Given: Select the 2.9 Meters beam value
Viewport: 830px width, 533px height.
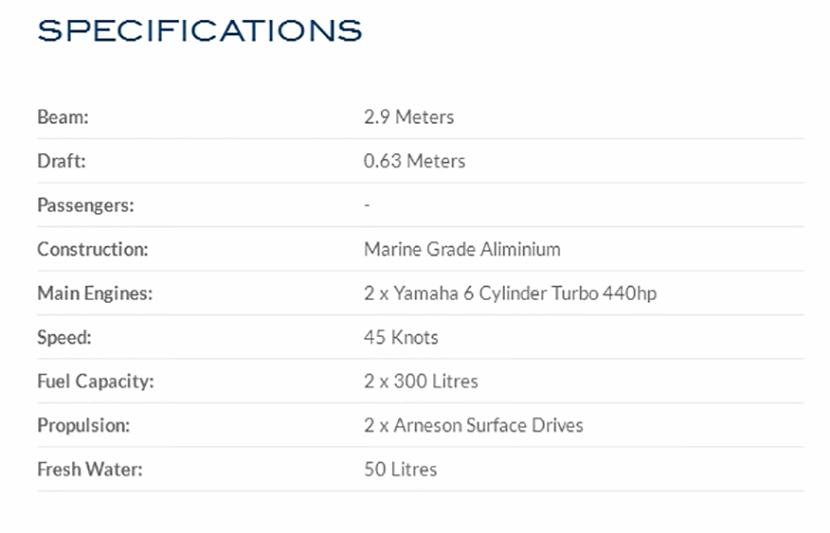Looking at the screenshot, I should (408, 117).
